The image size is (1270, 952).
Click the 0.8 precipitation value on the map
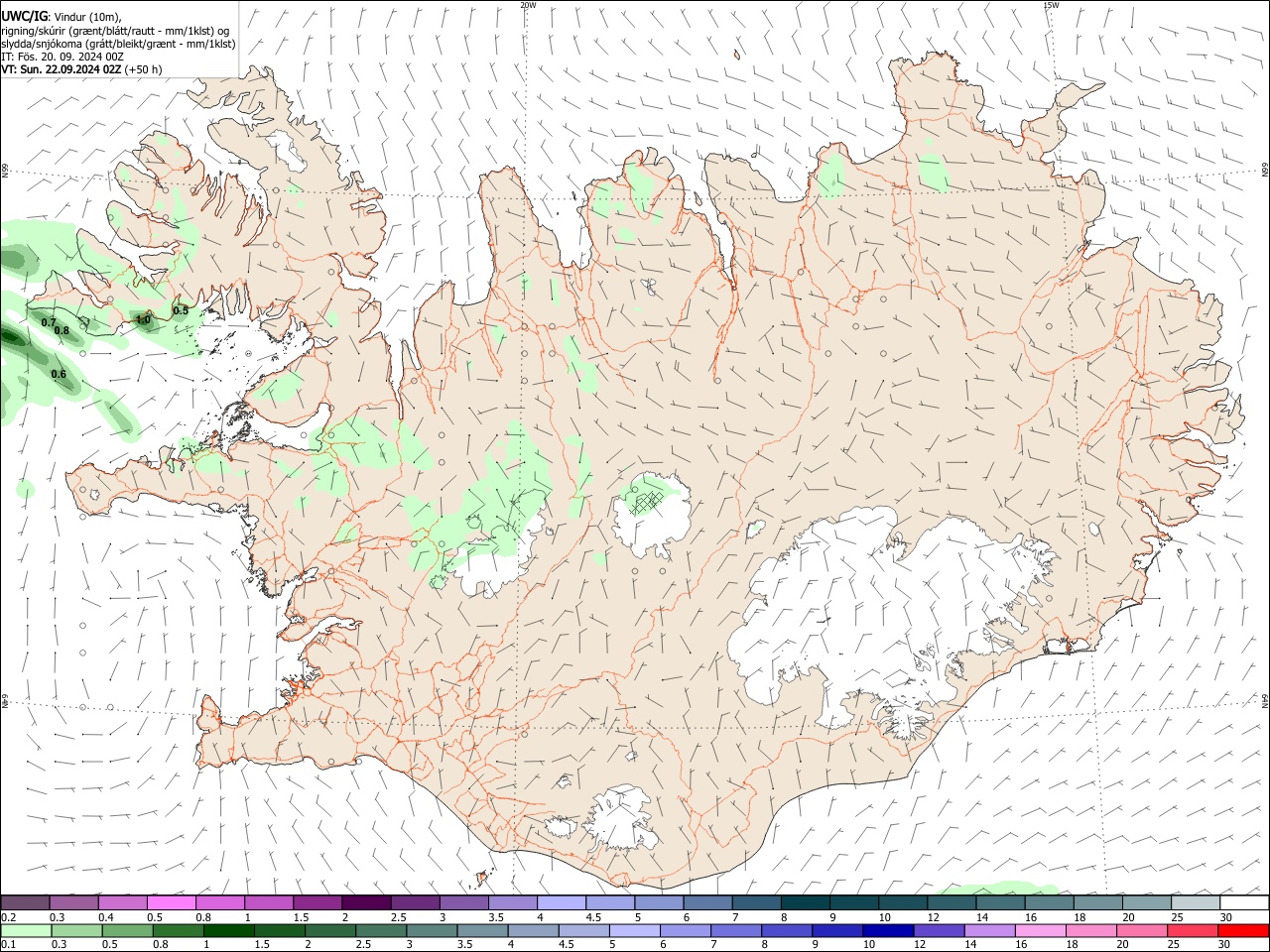pyautogui.click(x=62, y=330)
